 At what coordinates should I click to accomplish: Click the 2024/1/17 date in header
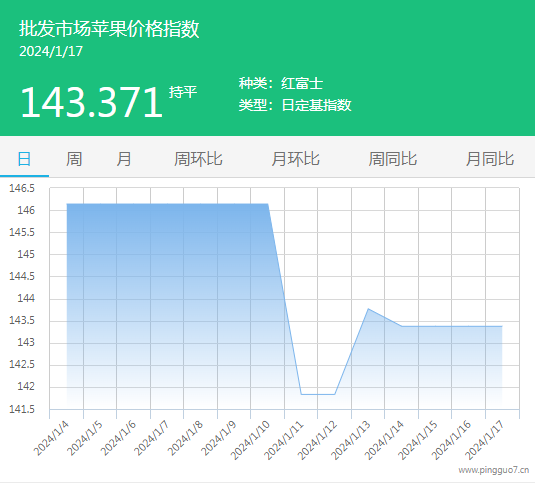(51, 52)
